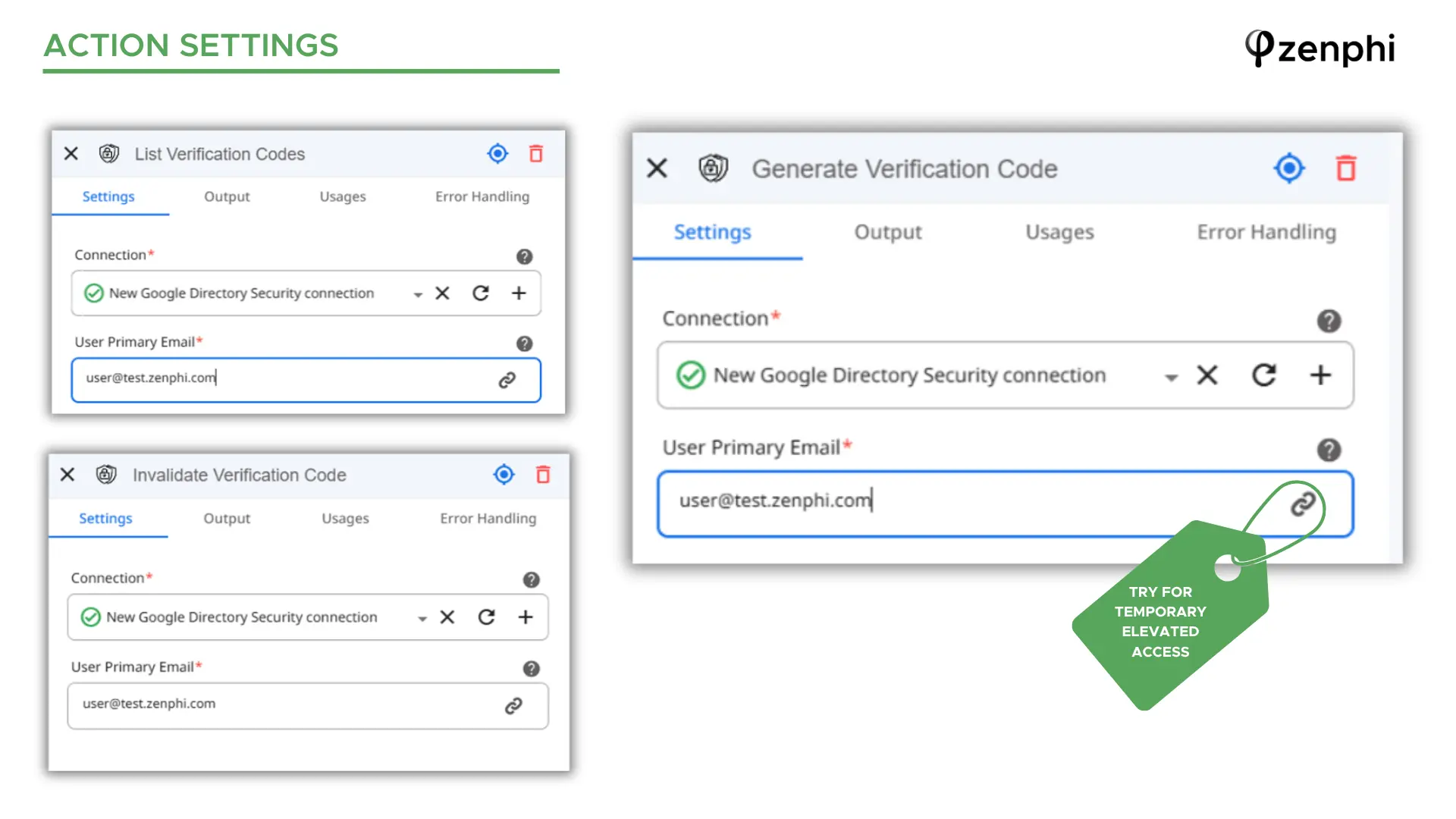Focus email field in Invalidate Verification Code
Viewport: 1456px width, 819px height.
308,706
